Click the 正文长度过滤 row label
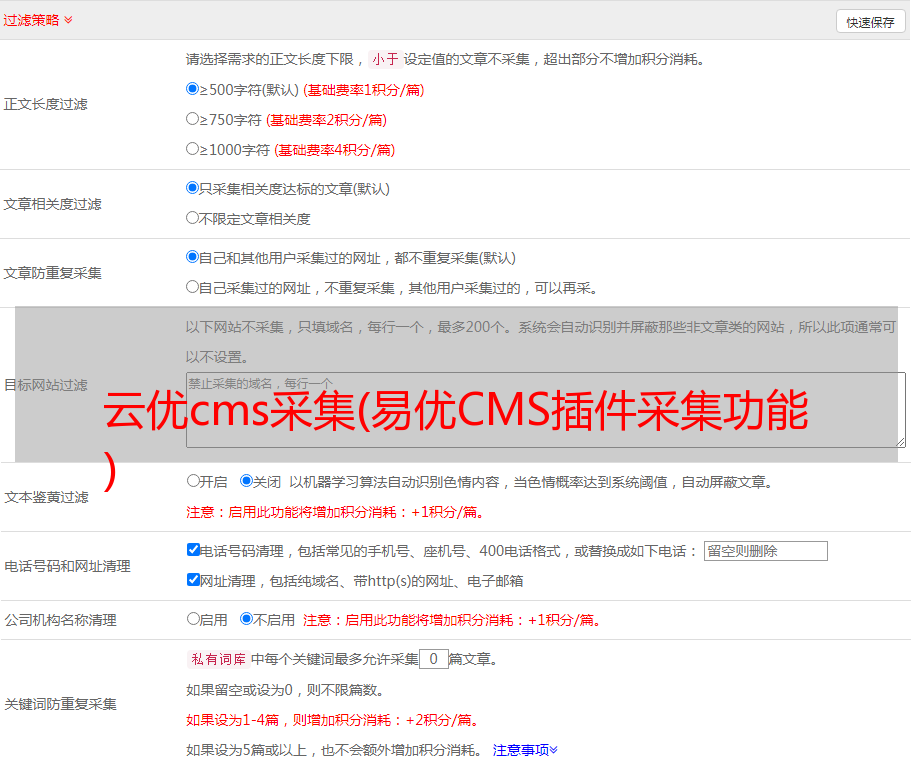Image resolution: width=912 pixels, height=768 pixels. click(45, 104)
